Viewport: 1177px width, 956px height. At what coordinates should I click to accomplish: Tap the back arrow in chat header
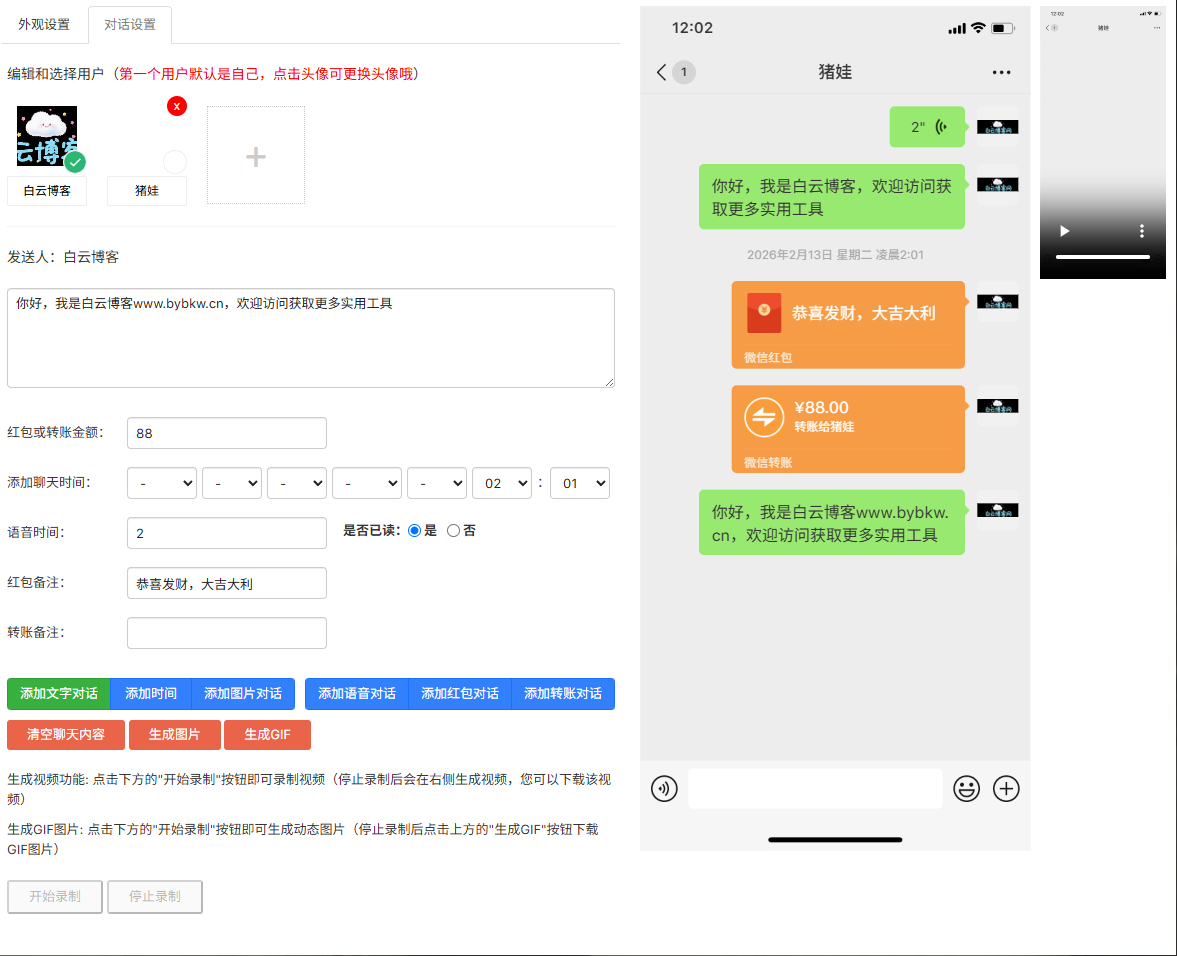tap(661, 72)
